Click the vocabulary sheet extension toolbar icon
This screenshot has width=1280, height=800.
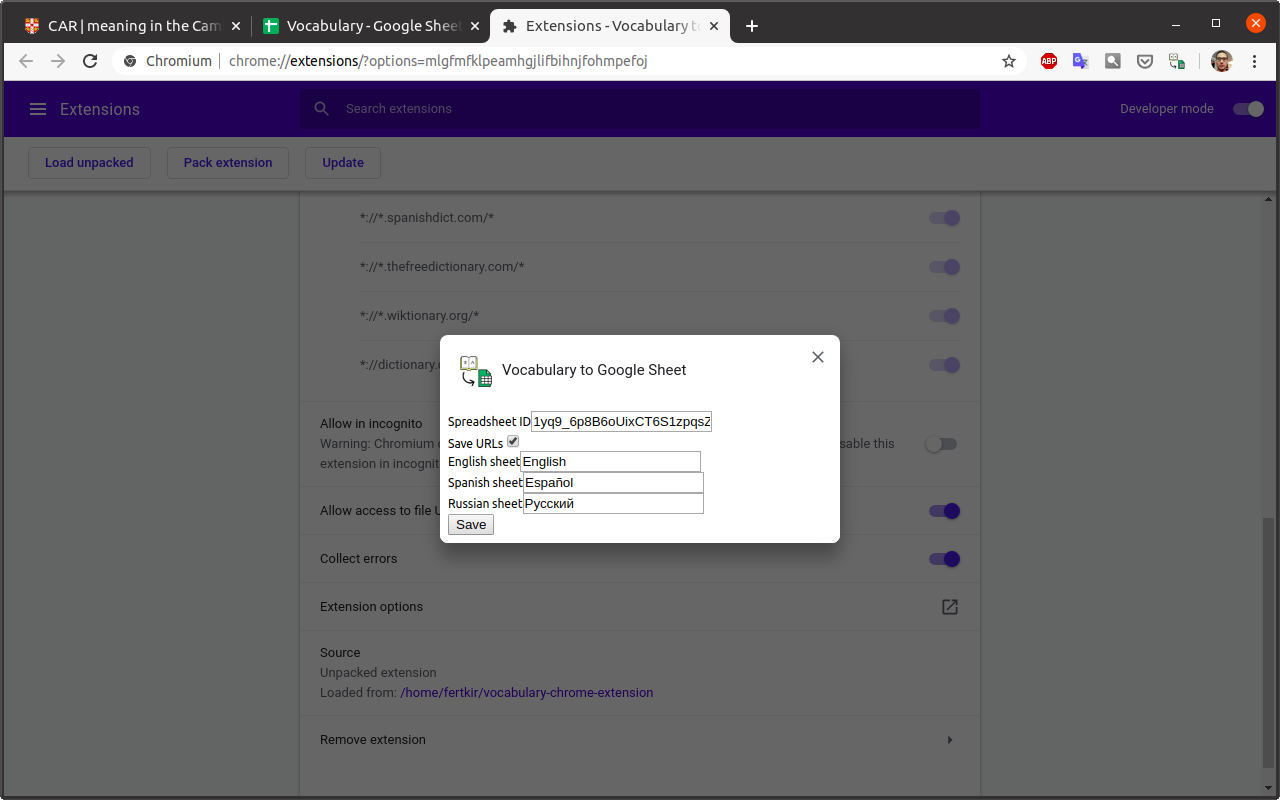pos(1177,61)
